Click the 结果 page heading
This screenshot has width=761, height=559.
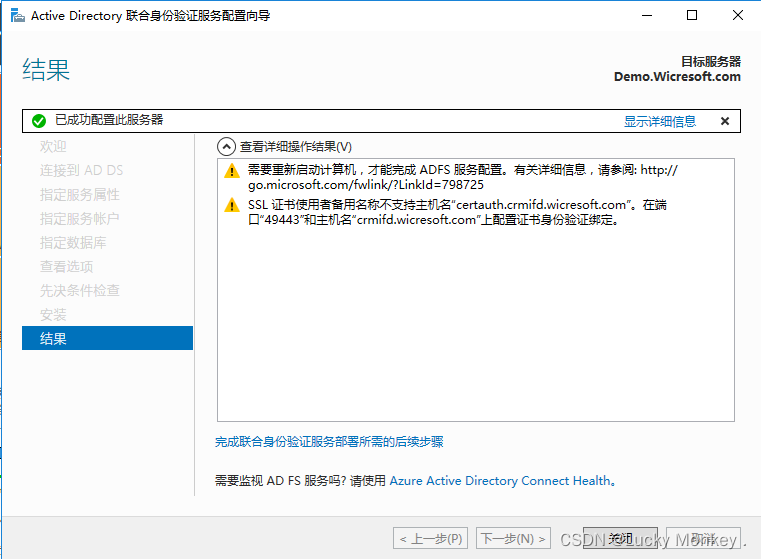tap(46, 69)
